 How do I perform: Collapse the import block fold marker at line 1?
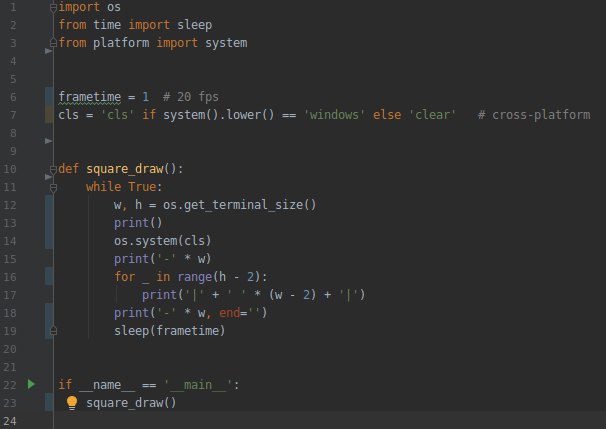pyautogui.click(x=53, y=7)
